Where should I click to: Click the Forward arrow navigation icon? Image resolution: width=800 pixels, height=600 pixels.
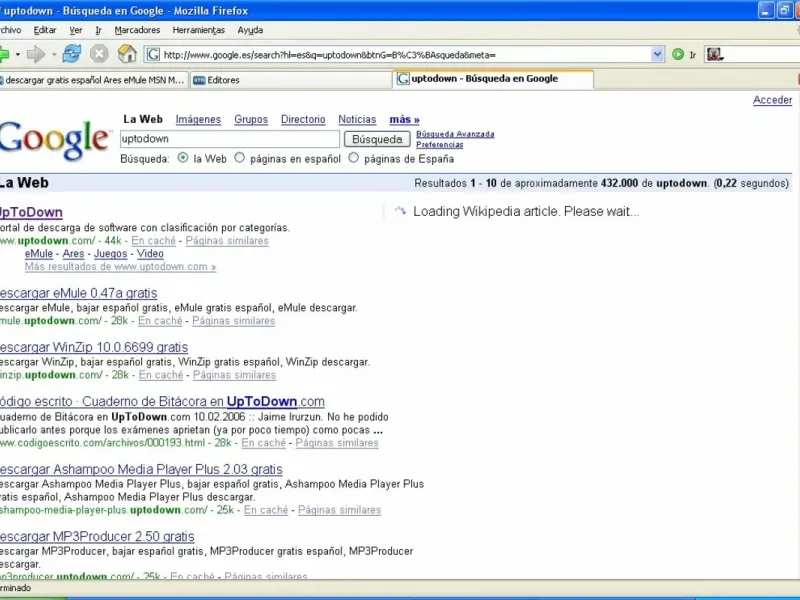[x=36, y=54]
